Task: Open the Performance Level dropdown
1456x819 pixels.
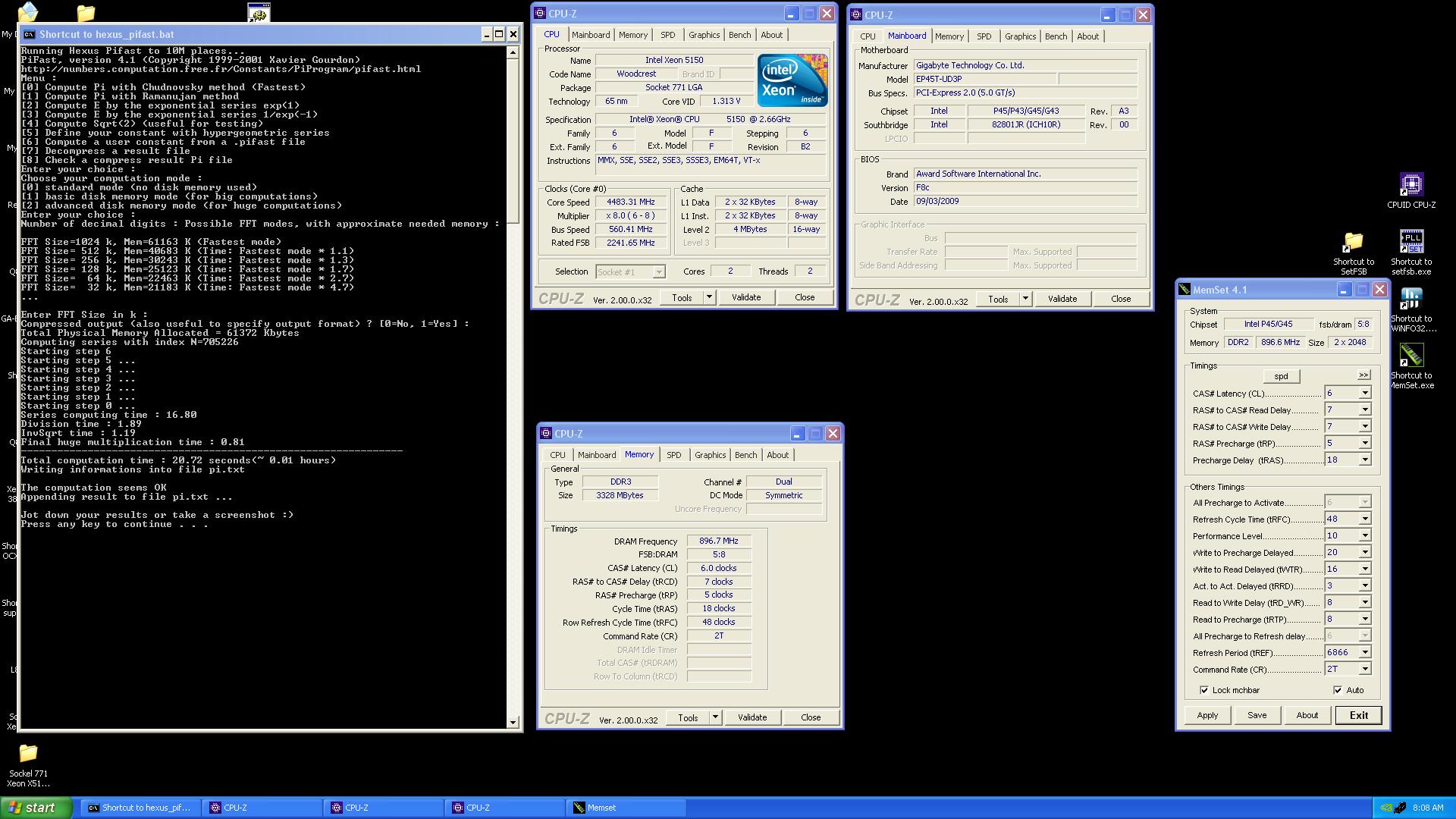Action: tap(1364, 535)
